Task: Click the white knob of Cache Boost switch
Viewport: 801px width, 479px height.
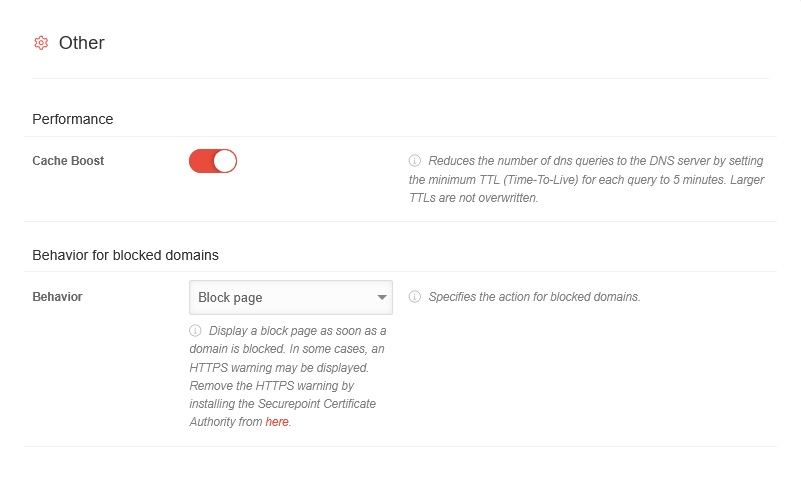Action: click(x=224, y=161)
